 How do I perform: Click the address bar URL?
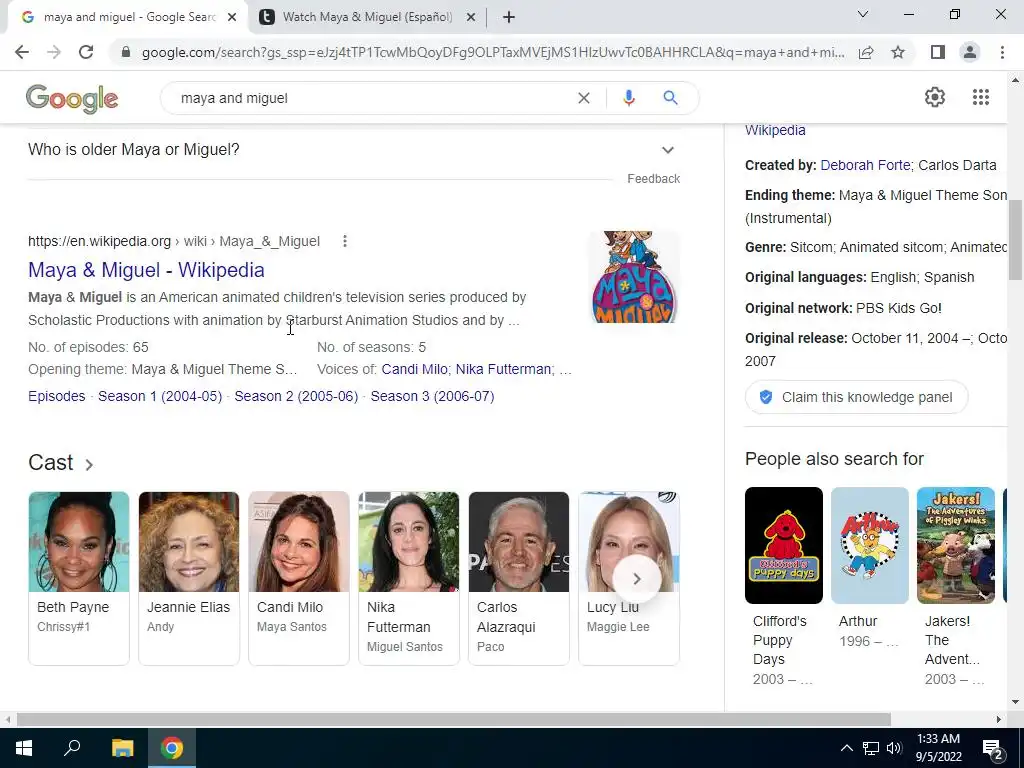pyautogui.click(x=493, y=52)
